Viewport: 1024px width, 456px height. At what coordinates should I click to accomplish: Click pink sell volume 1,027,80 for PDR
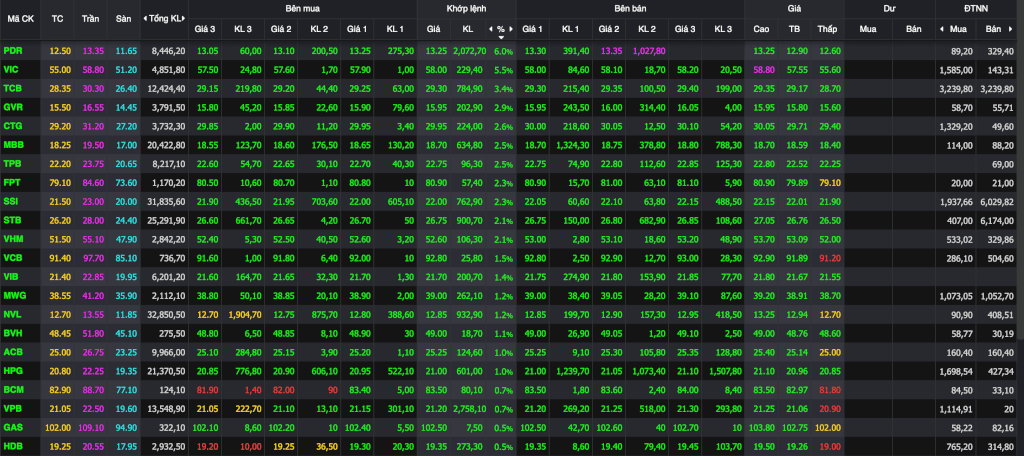pyautogui.click(x=650, y=51)
